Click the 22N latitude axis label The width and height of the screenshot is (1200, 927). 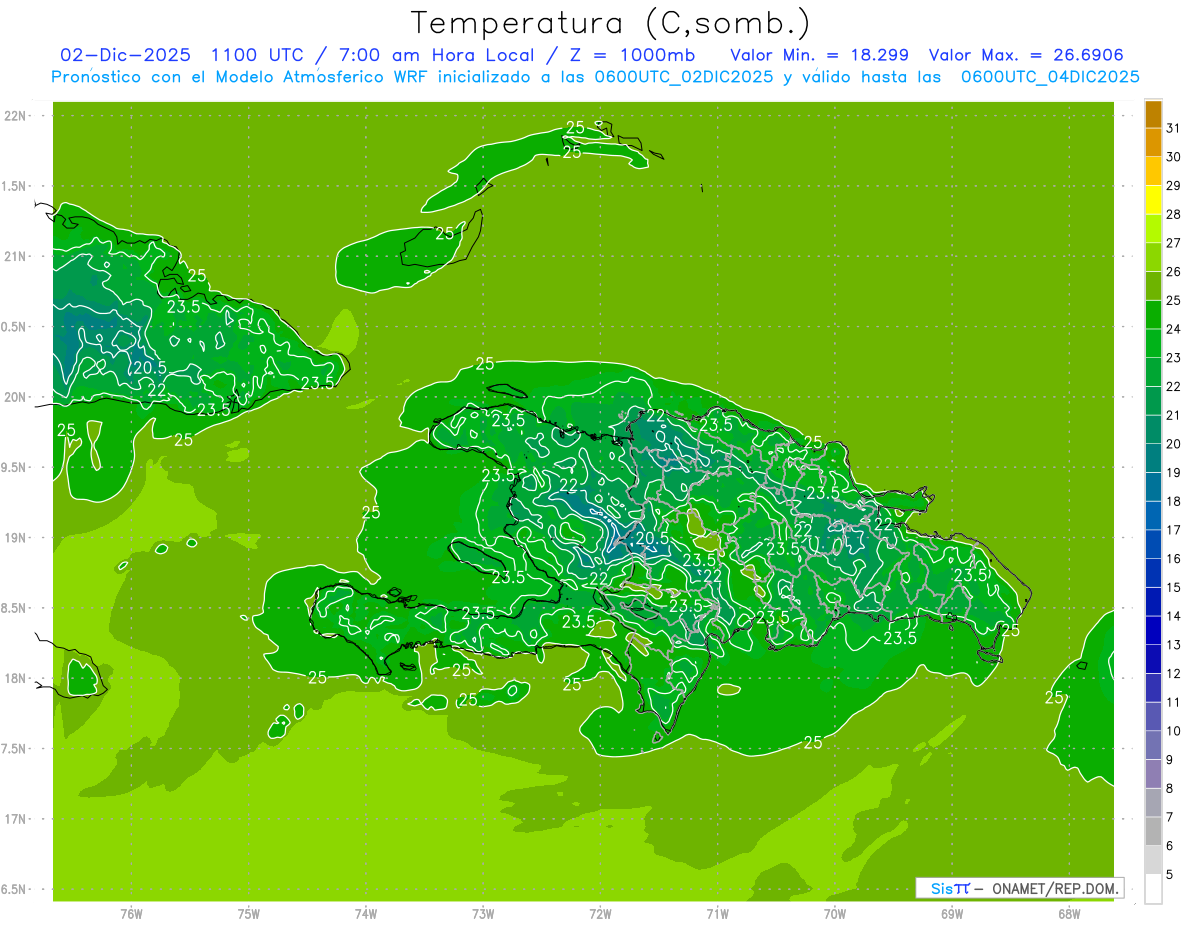click(x=17, y=116)
